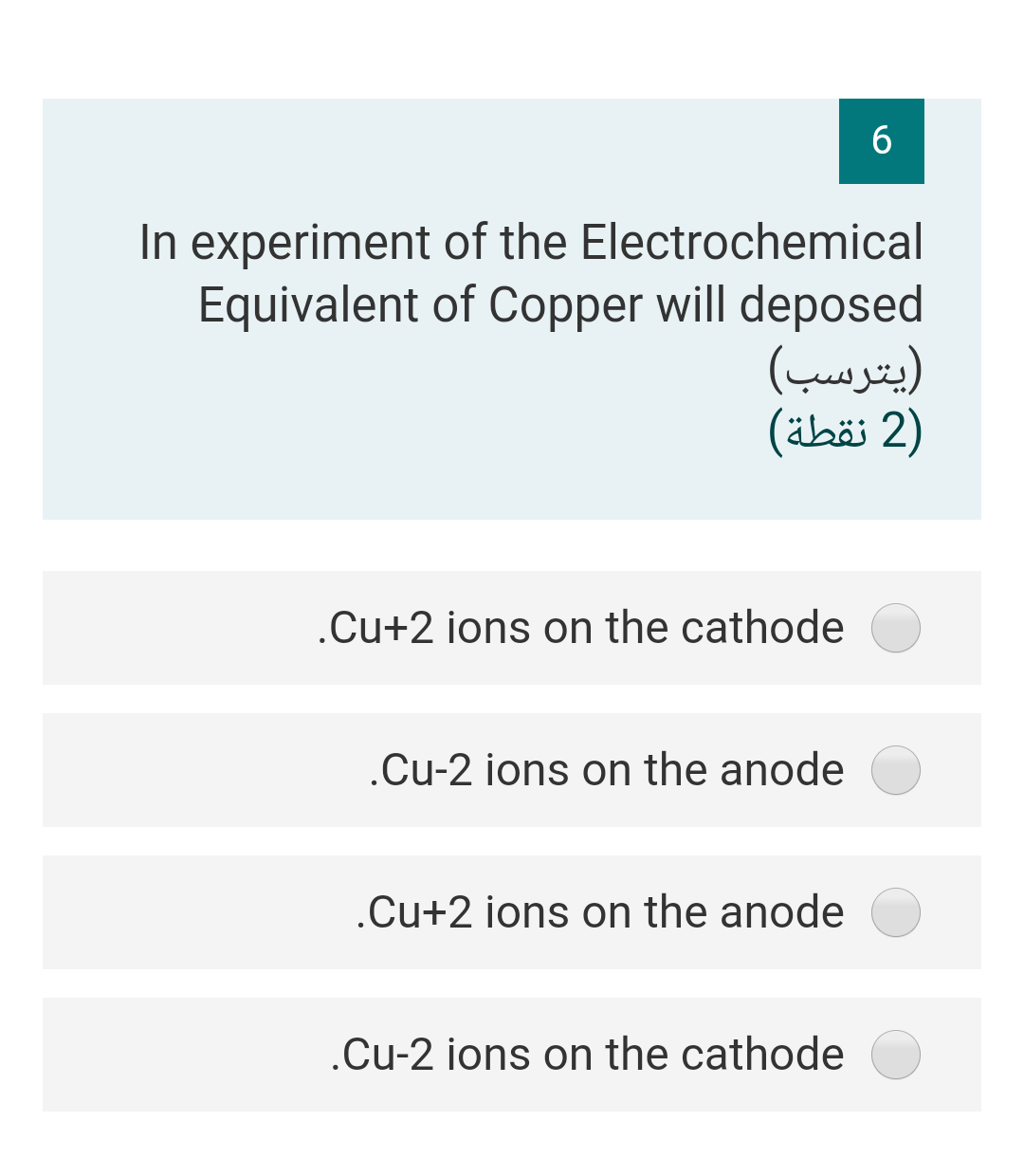Click the answer text Cu-2 ions on the anode
The image size is (1024, 1176).
[607, 770]
